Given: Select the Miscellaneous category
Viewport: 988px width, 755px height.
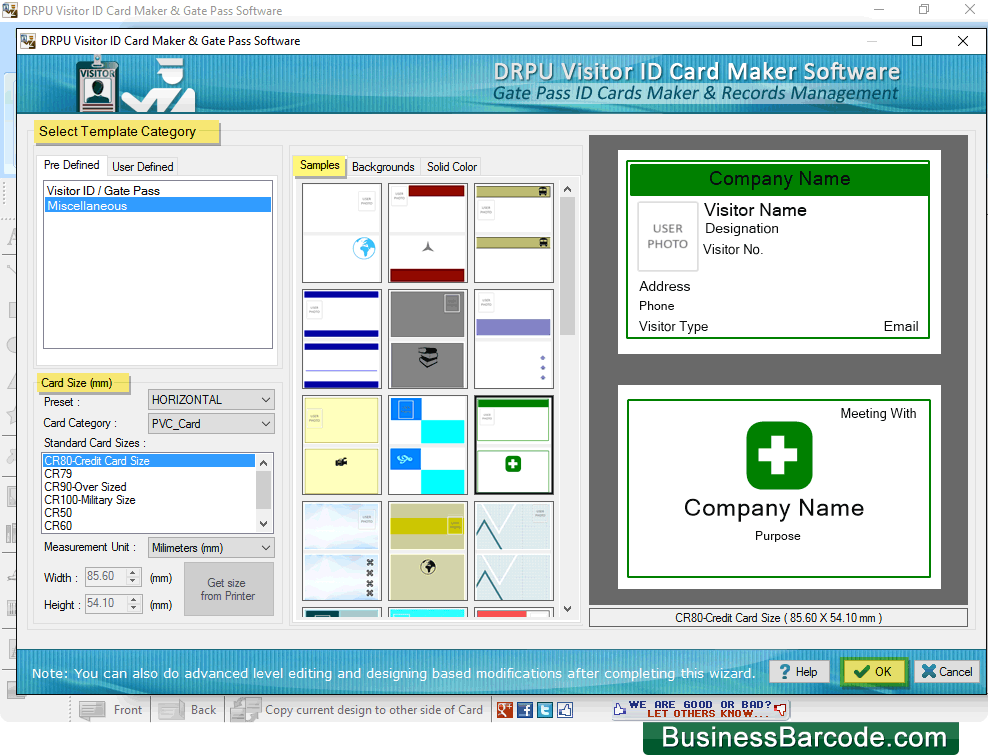Looking at the screenshot, I should [x=158, y=205].
